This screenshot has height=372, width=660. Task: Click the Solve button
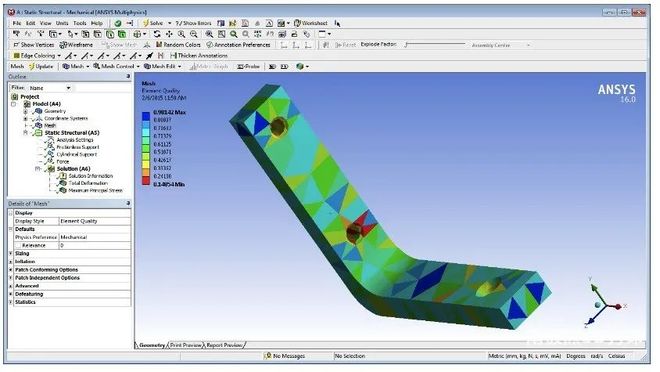(x=153, y=23)
